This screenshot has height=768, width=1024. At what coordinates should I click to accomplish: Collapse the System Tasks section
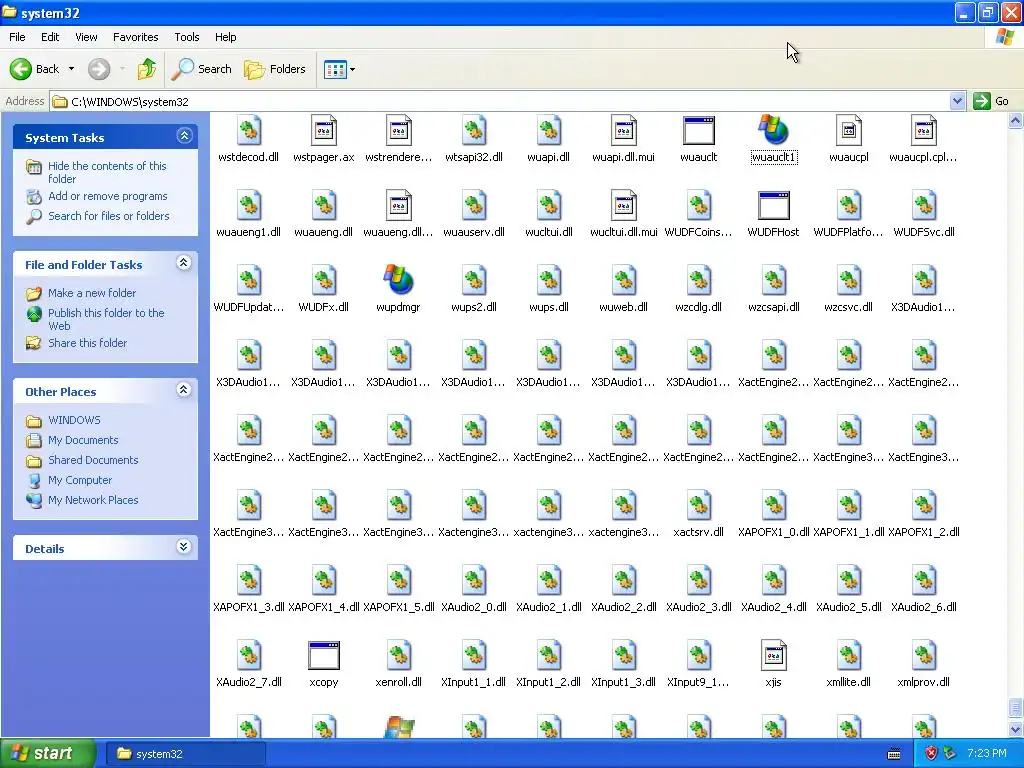[184, 136]
